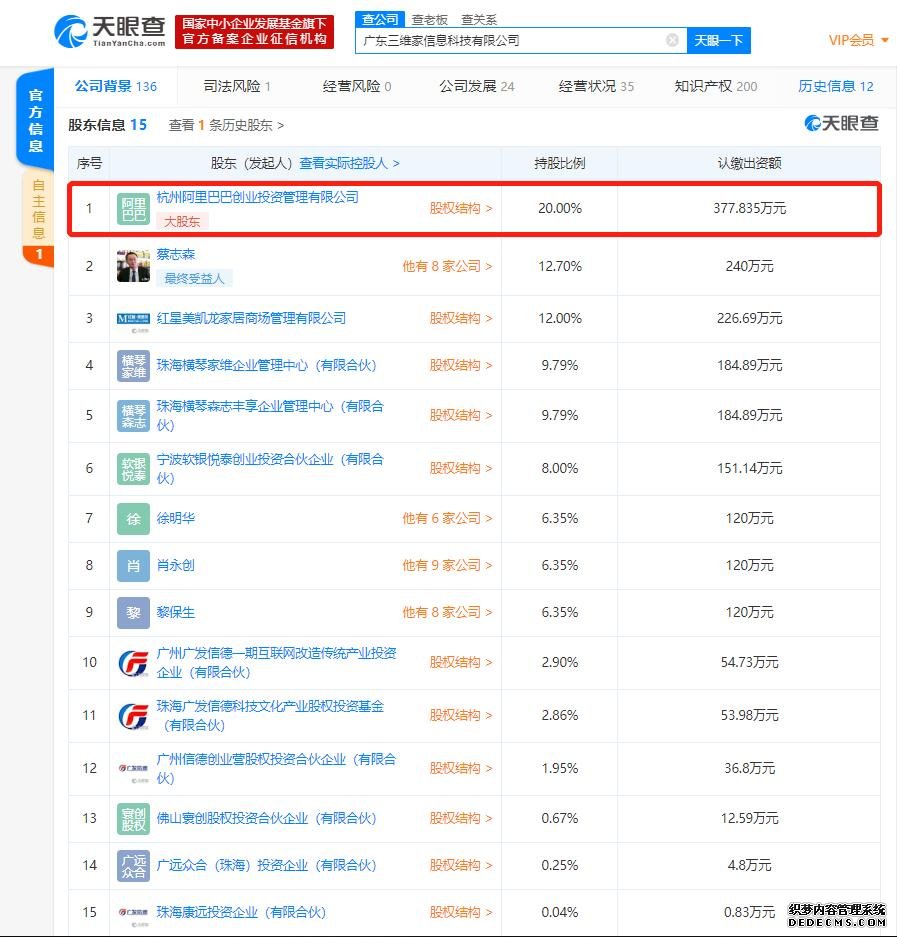Open the 杭州阿里巴巴创业投资管理有限公司 link
Screen dimensions: 897x937
click(258, 198)
